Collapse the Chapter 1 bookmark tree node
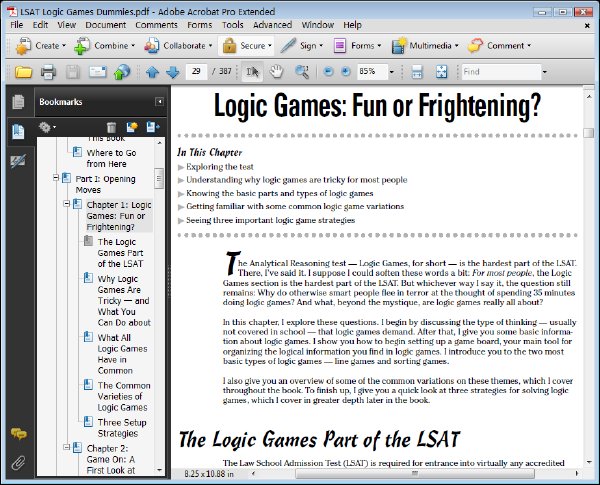The width and height of the screenshot is (600, 485). (x=67, y=204)
